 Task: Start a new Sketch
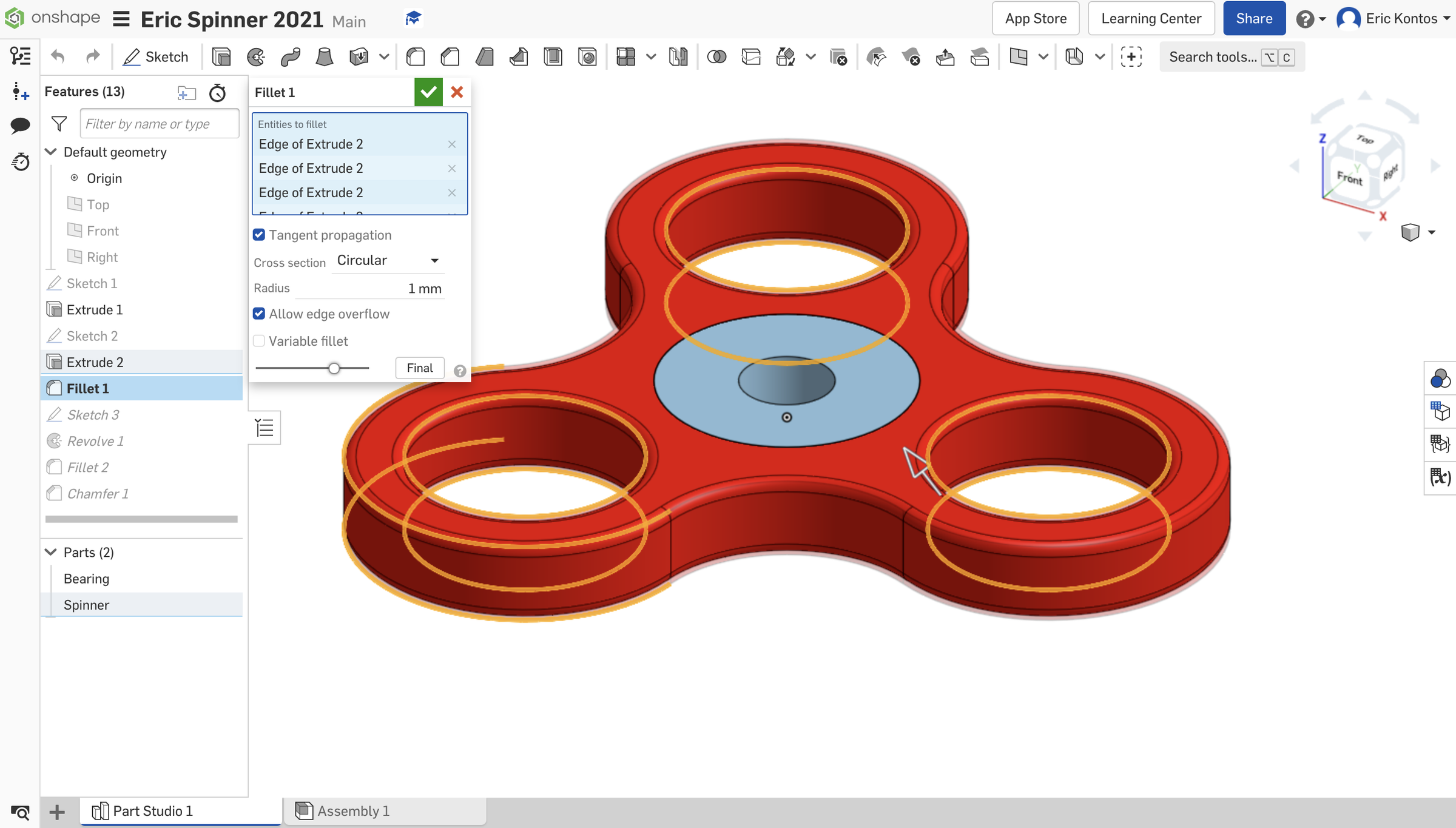(x=156, y=56)
